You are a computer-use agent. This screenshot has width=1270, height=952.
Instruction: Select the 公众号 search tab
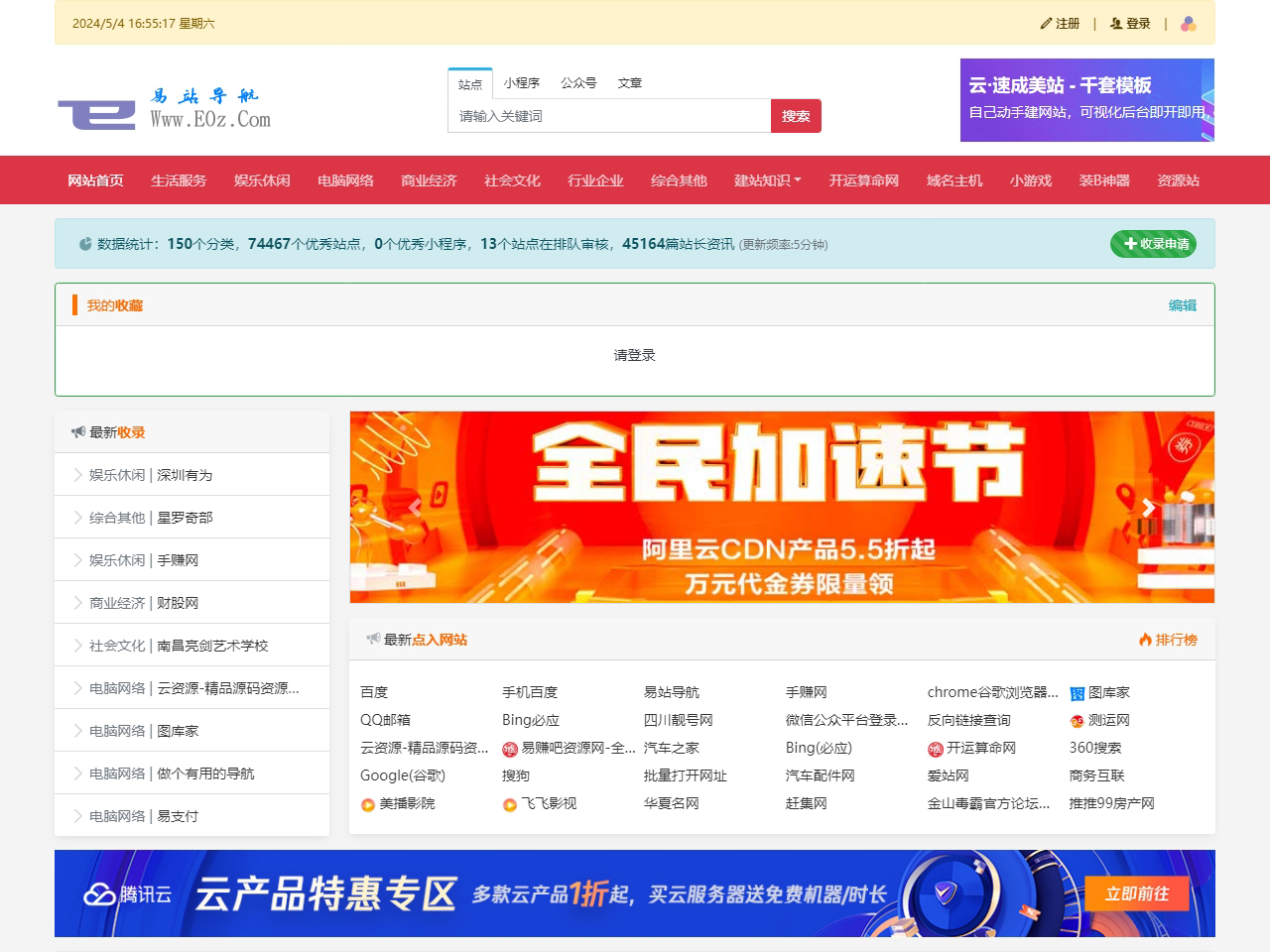tap(578, 83)
